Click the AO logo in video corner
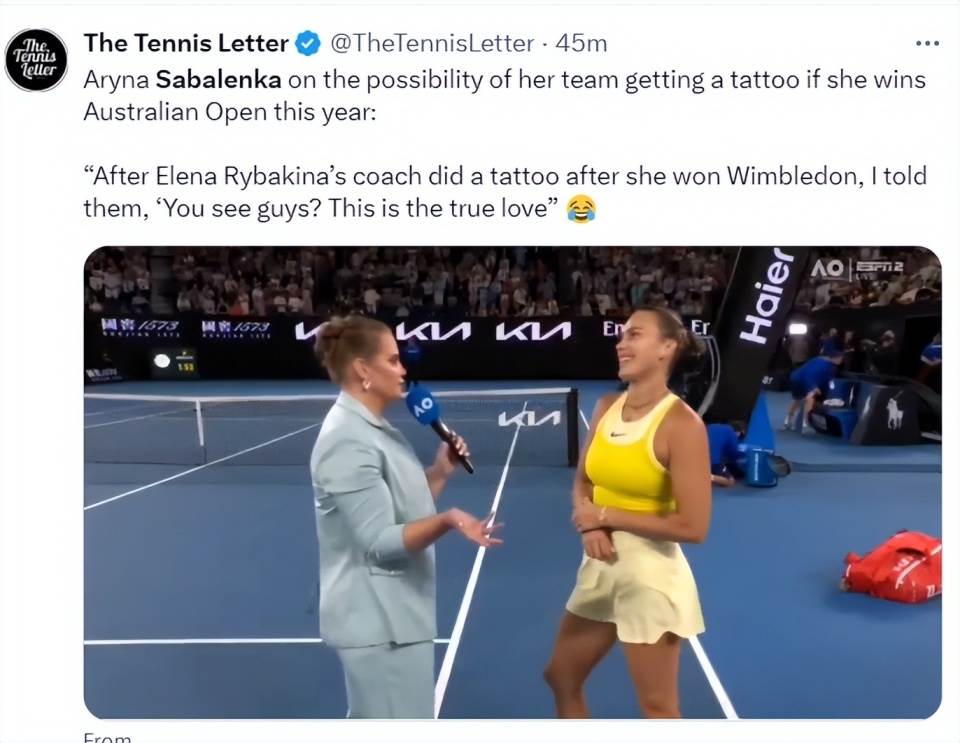Viewport: 960px width, 743px height. click(827, 268)
